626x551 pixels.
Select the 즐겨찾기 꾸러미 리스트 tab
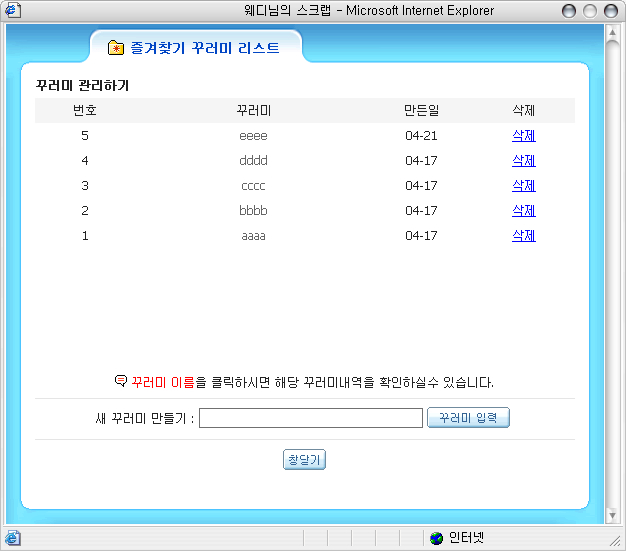pos(195,47)
